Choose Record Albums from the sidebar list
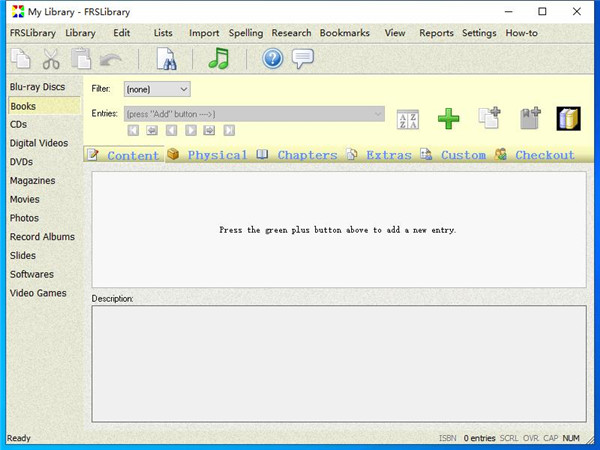600x450 pixels. point(42,237)
